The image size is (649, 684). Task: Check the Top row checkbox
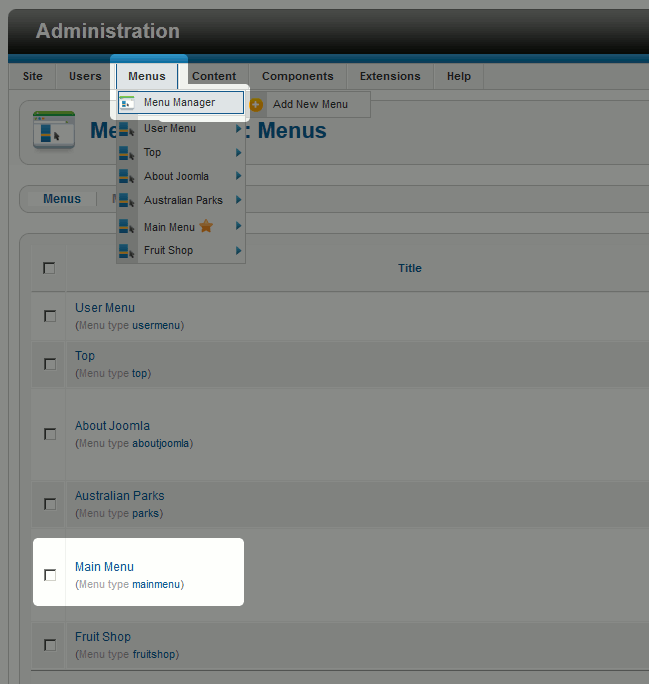pos(50,364)
